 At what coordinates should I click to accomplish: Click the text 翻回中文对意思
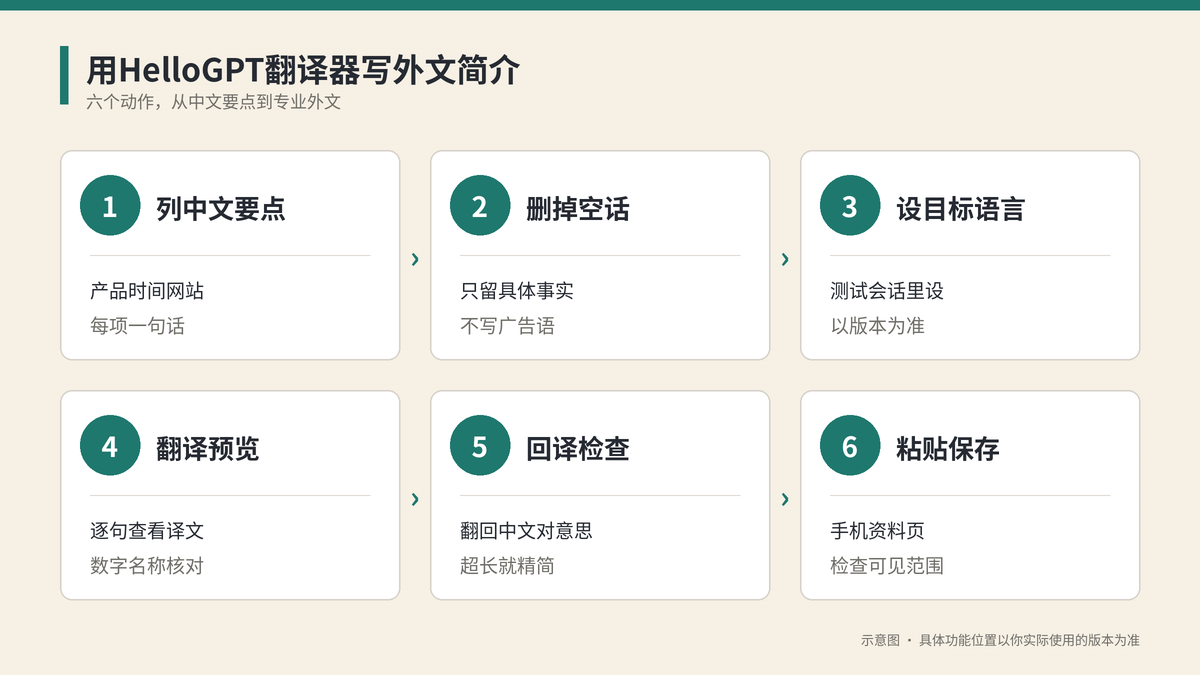point(526,531)
